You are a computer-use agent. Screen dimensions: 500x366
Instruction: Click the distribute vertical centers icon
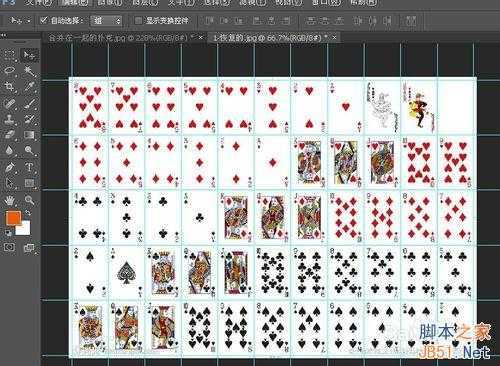click(325, 21)
